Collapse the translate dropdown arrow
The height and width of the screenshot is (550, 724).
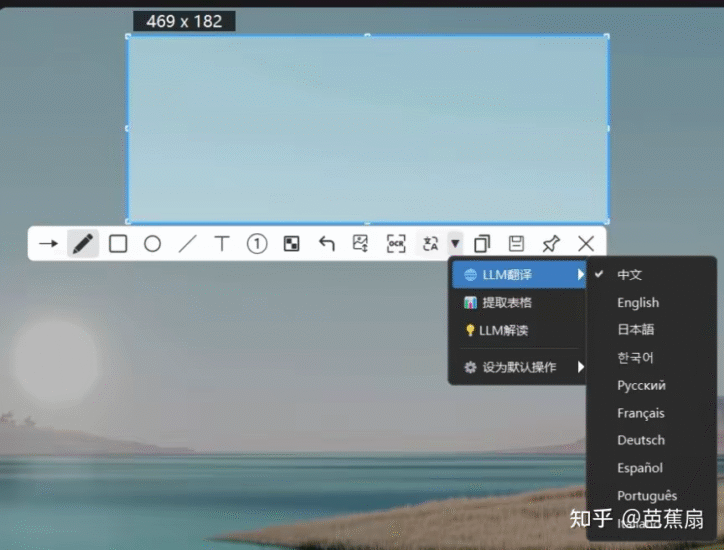click(x=455, y=243)
